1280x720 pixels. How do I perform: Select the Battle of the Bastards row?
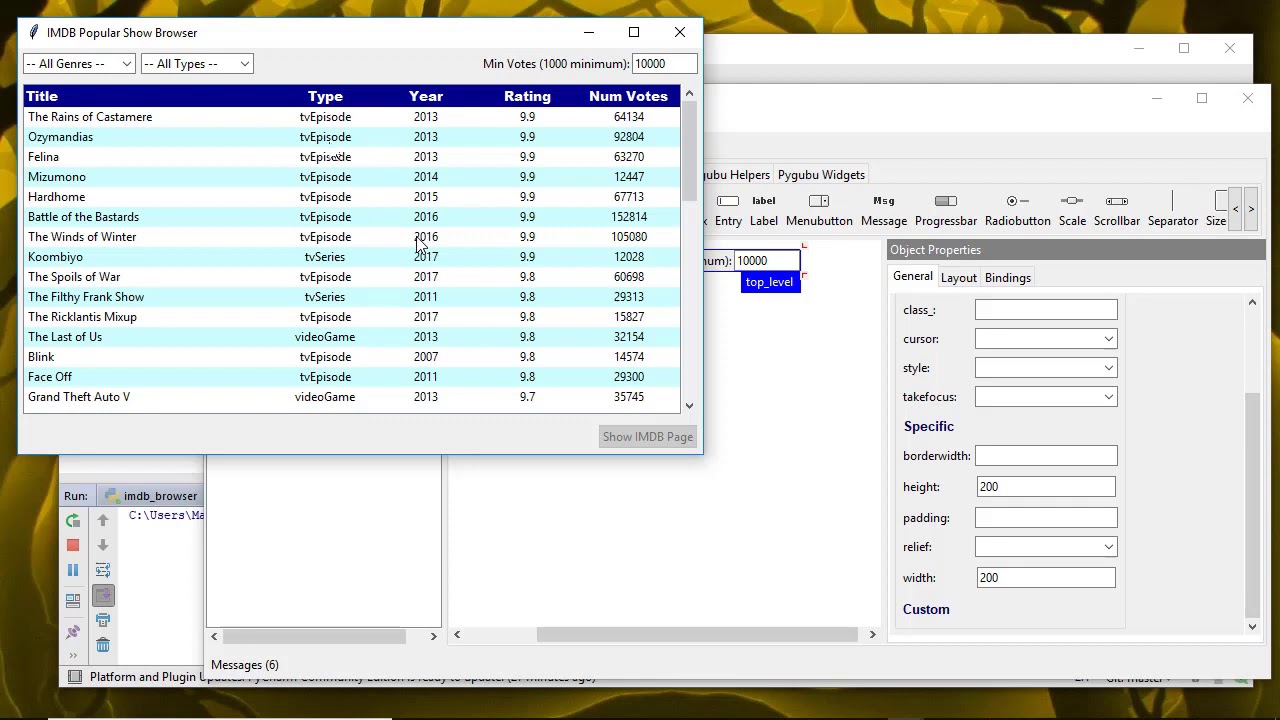coord(352,217)
